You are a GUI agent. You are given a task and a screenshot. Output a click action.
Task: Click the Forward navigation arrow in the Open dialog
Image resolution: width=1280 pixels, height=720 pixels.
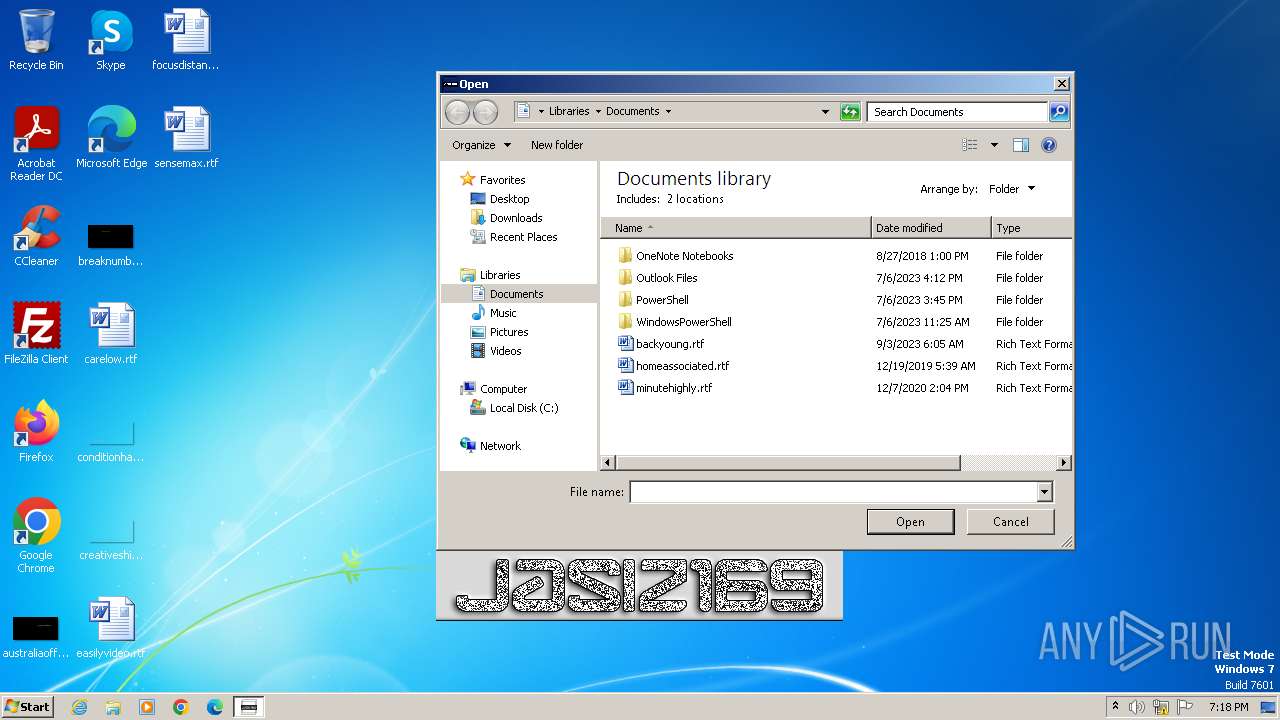[x=485, y=112]
